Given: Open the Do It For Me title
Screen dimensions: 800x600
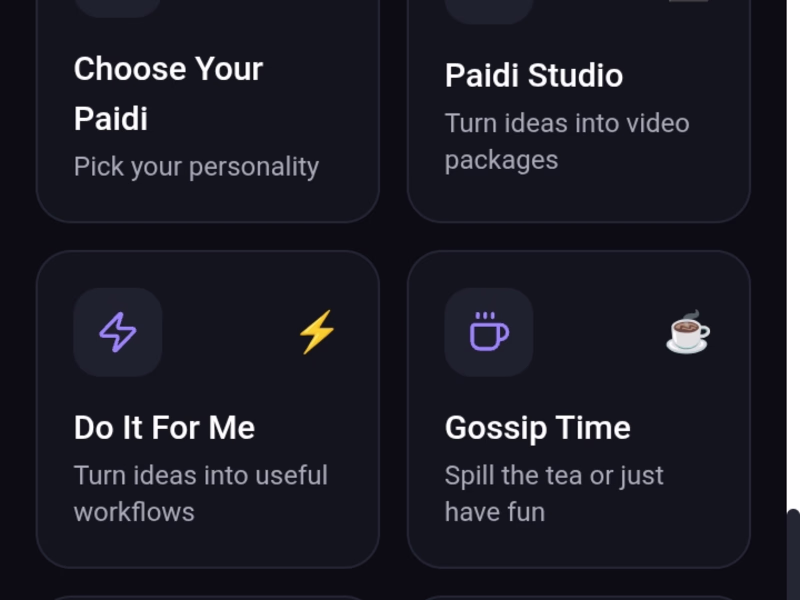Looking at the screenshot, I should (x=164, y=428).
